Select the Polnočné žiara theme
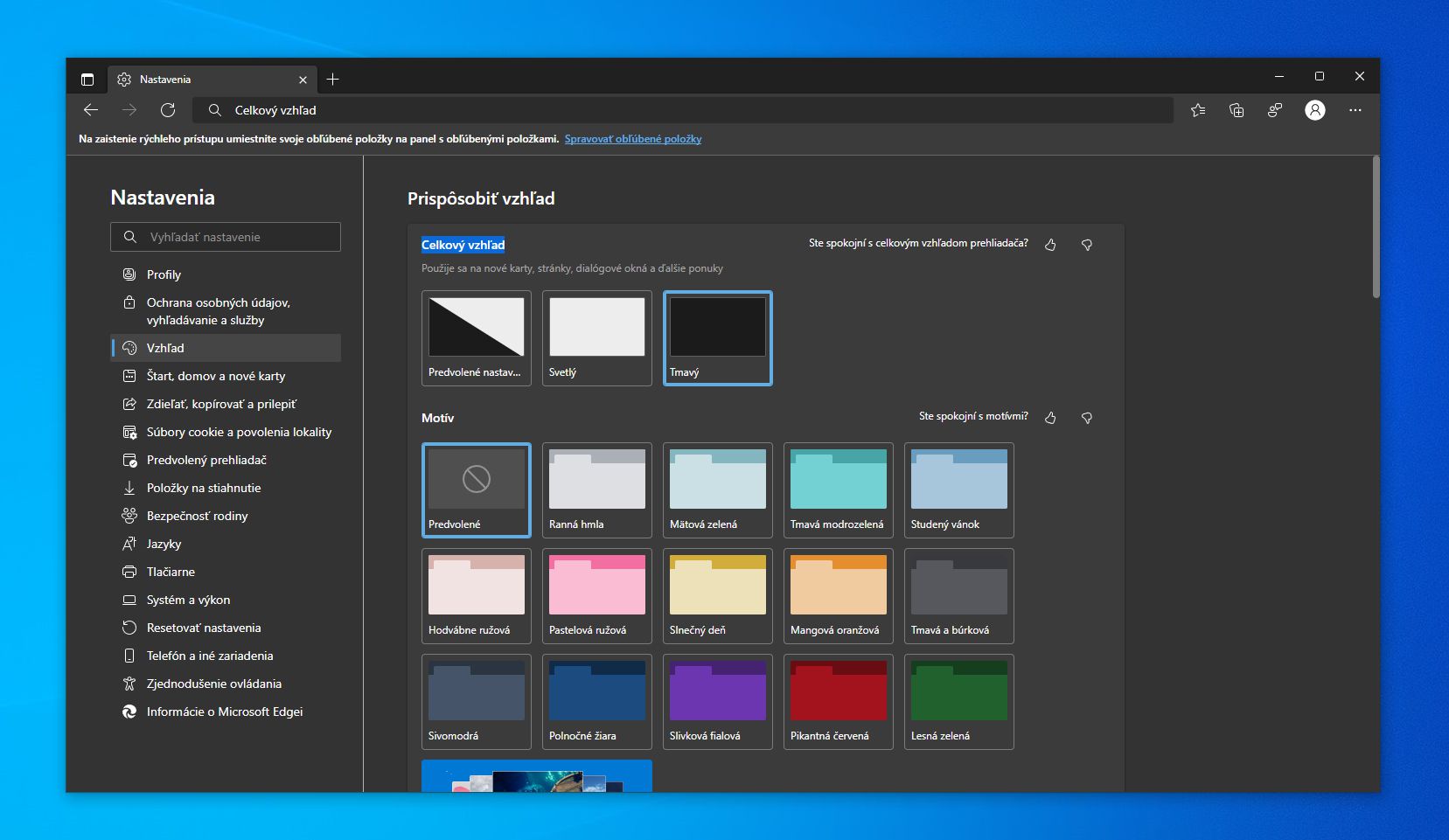The image size is (1449, 840). click(597, 702)
